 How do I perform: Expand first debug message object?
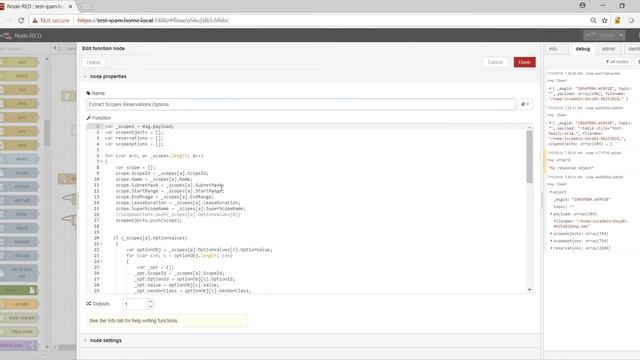550,88
